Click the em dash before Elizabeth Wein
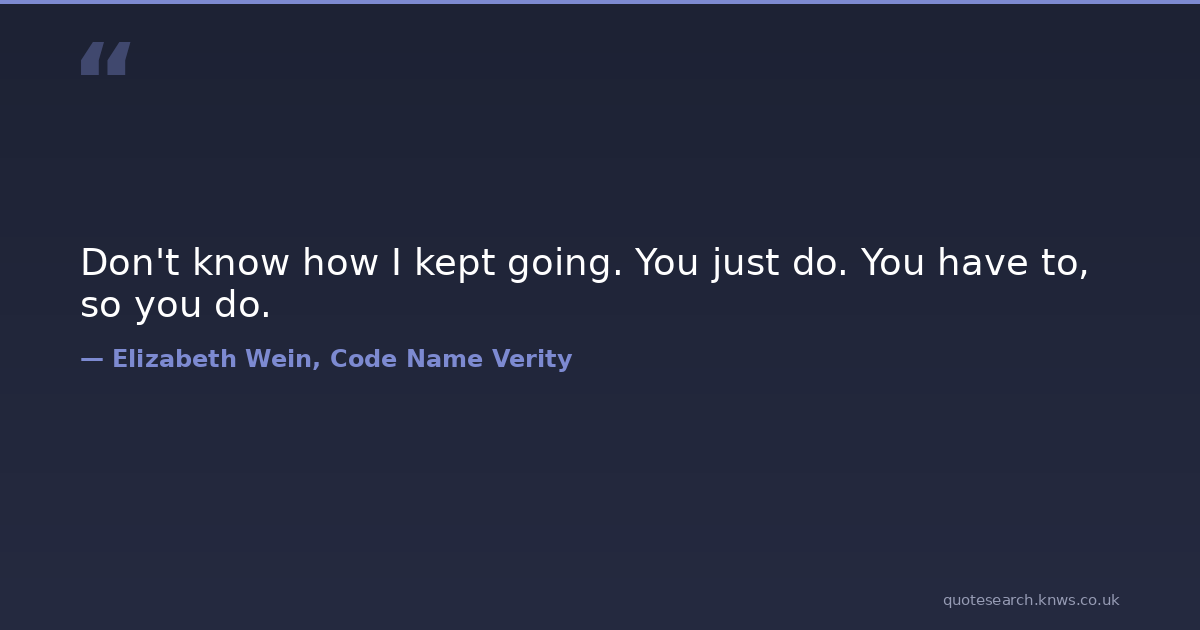This screenshot has width=1200, height=630. (x=91, y=360)
